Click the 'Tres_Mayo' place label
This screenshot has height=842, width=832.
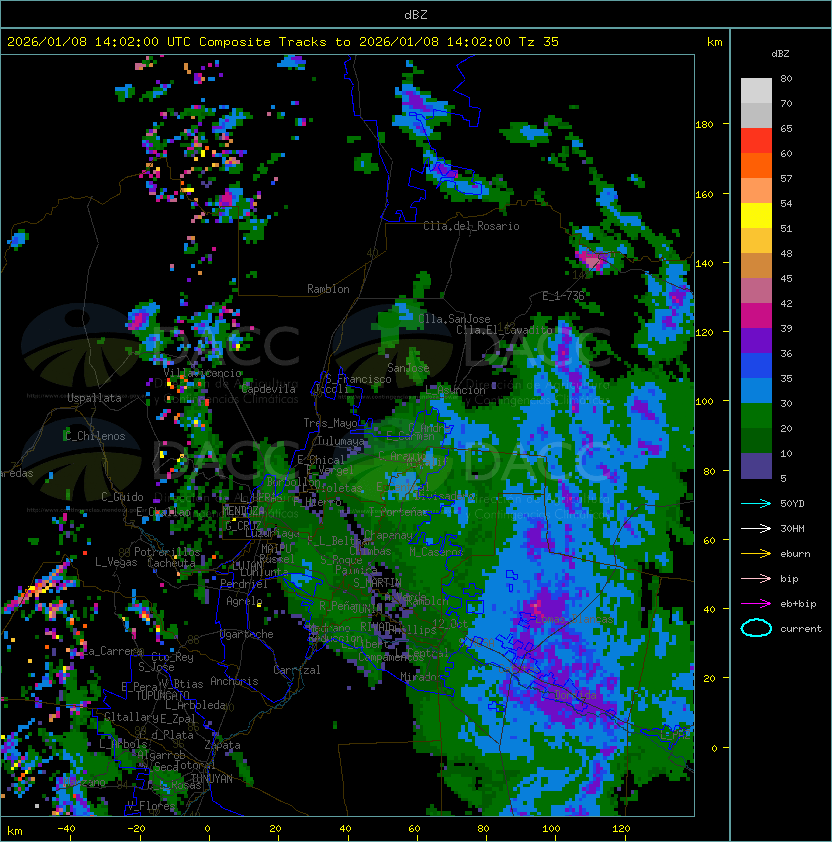(330, 423)
